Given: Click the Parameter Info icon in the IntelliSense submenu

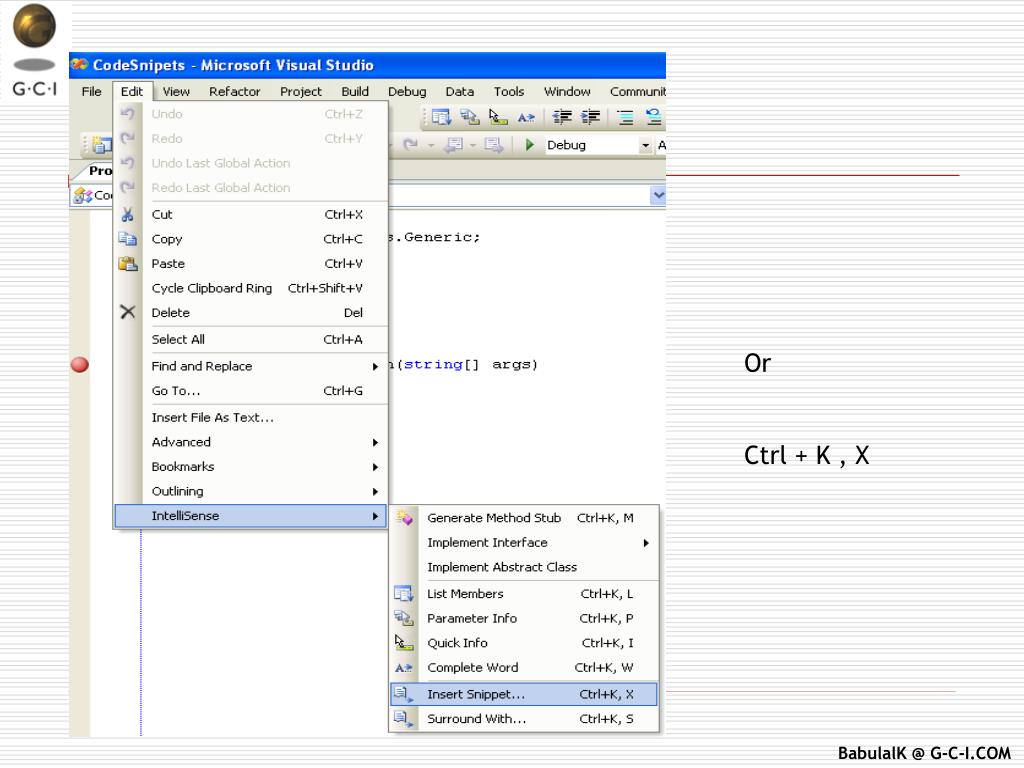Looking at the screenshot, I should click(x=404, y=618).
